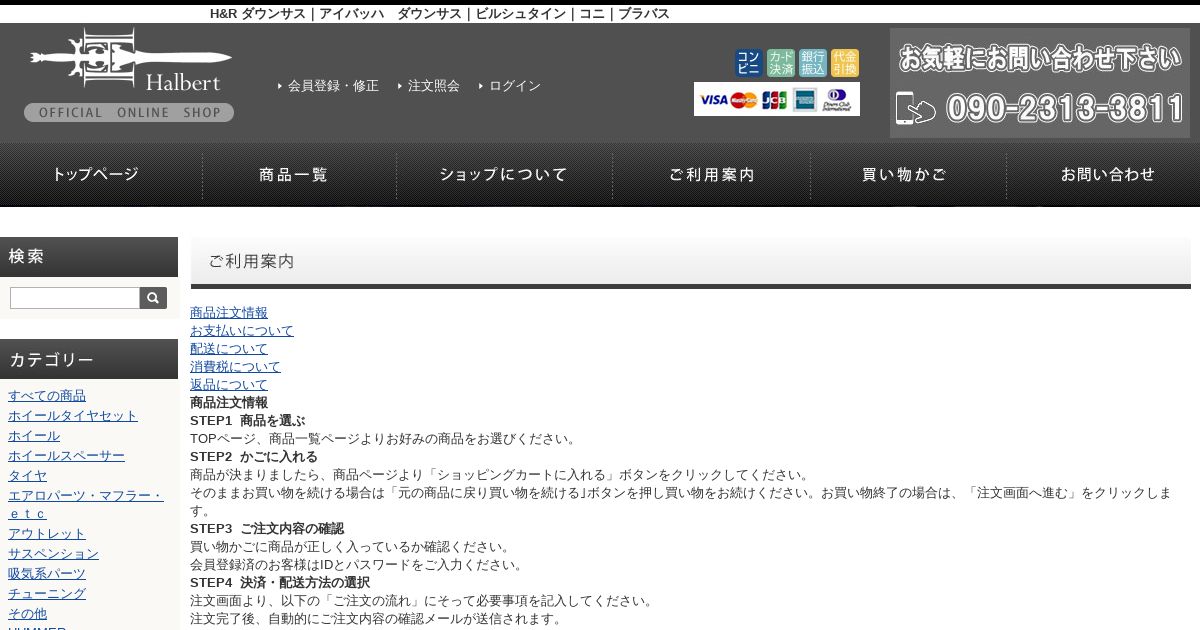Click the STEP2 かごに入れる heading text
The image size is (1200, 630).
(254, 457)
